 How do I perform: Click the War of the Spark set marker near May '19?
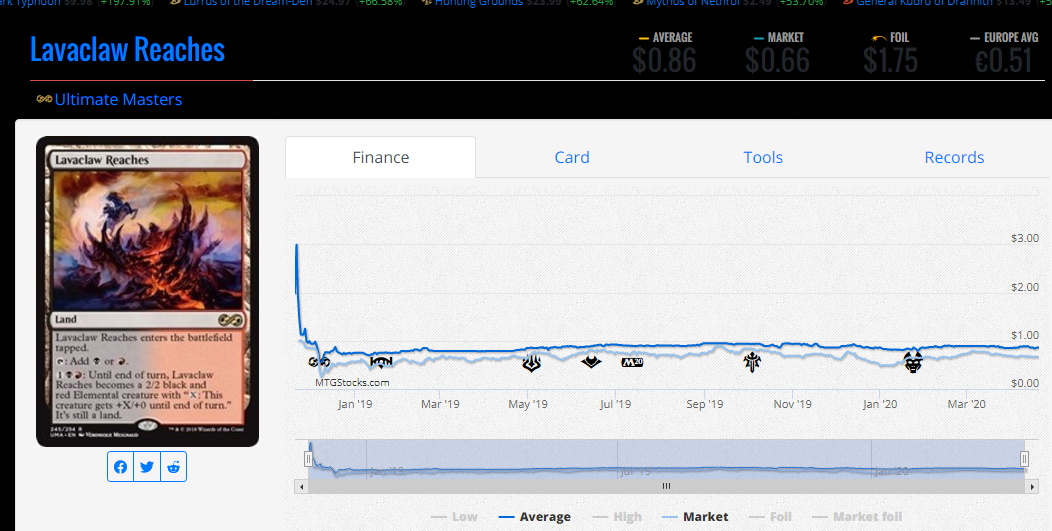click(531, 363)
